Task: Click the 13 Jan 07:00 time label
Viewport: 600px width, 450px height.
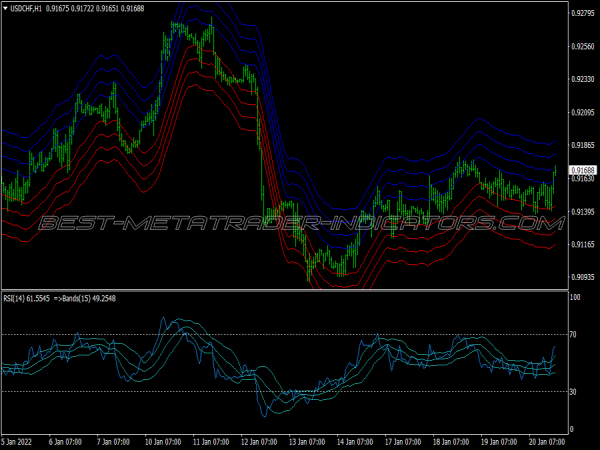Action: [x=307, y=442]
